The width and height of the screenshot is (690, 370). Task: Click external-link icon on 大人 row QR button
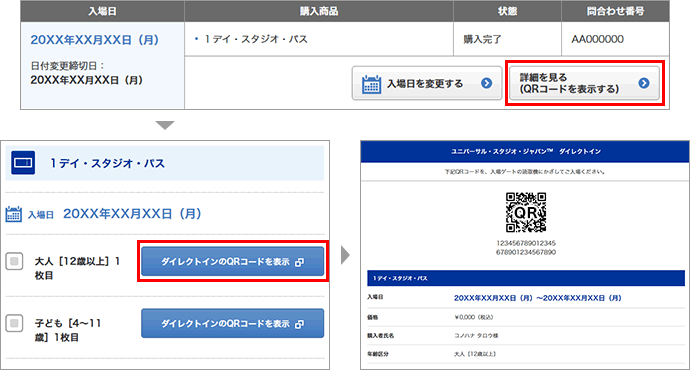tap(299, 262)
